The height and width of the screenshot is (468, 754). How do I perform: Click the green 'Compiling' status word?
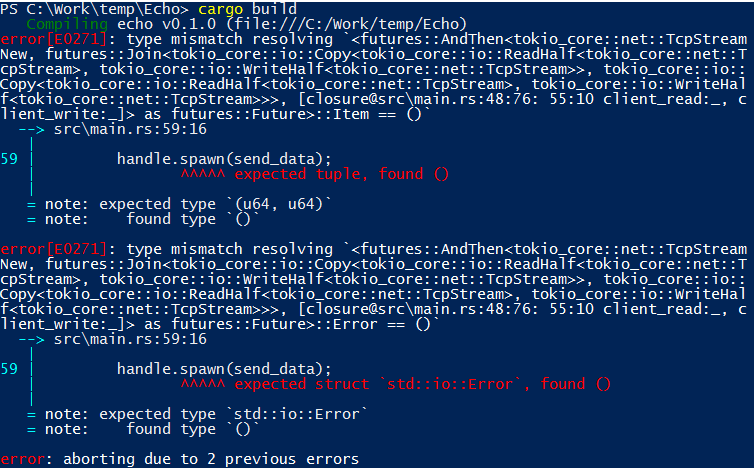67,24
